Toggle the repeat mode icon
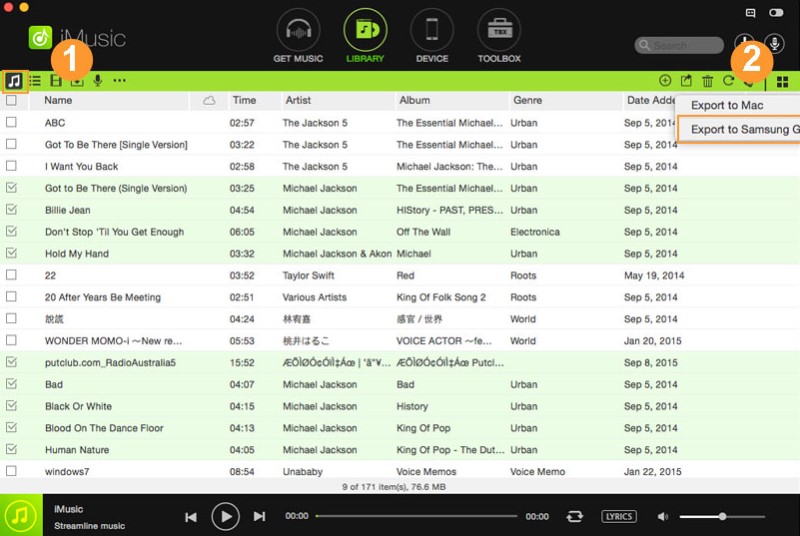 pos(574,517)
